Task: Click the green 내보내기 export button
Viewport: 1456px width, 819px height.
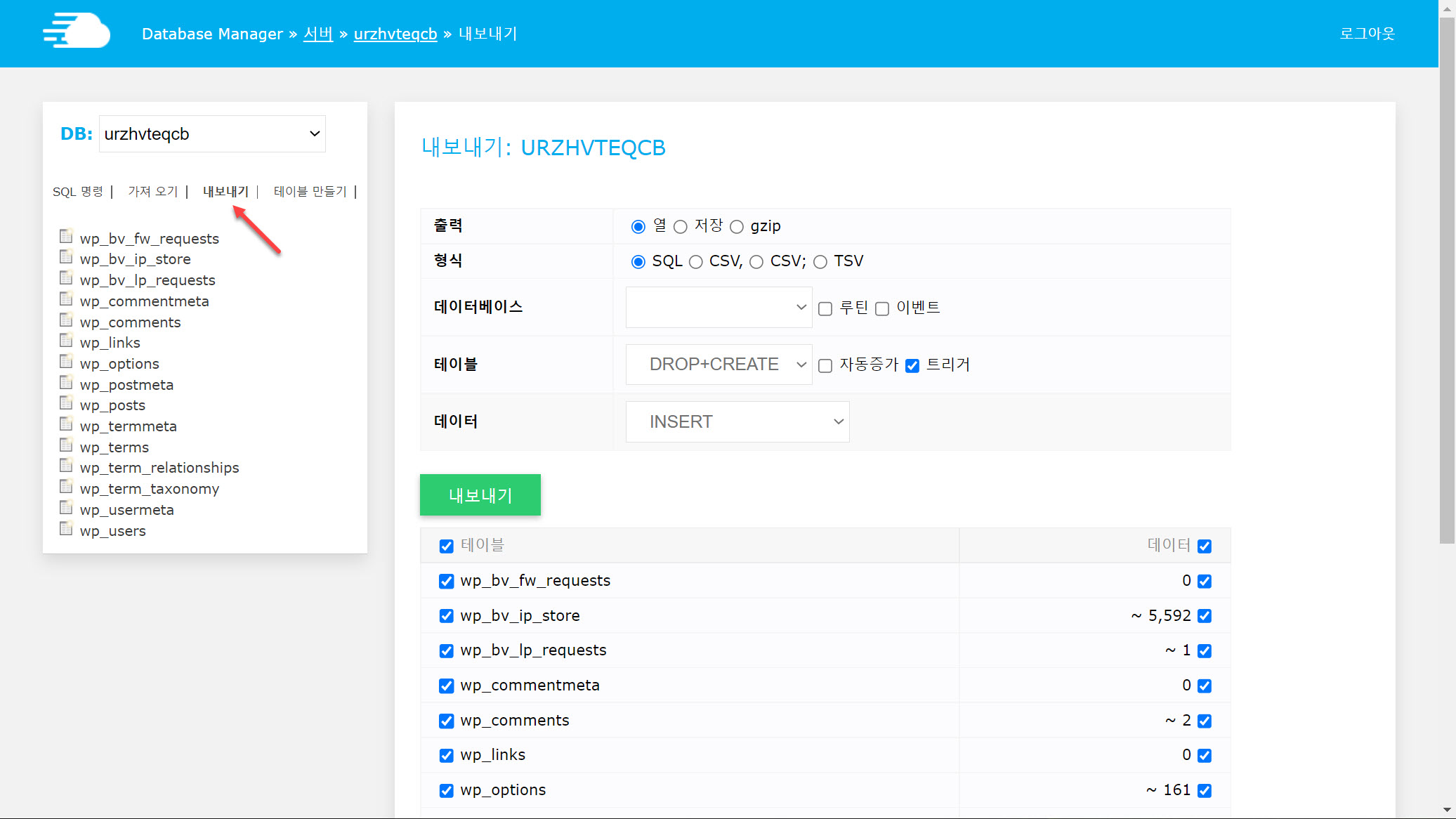Action: (480, 495)
